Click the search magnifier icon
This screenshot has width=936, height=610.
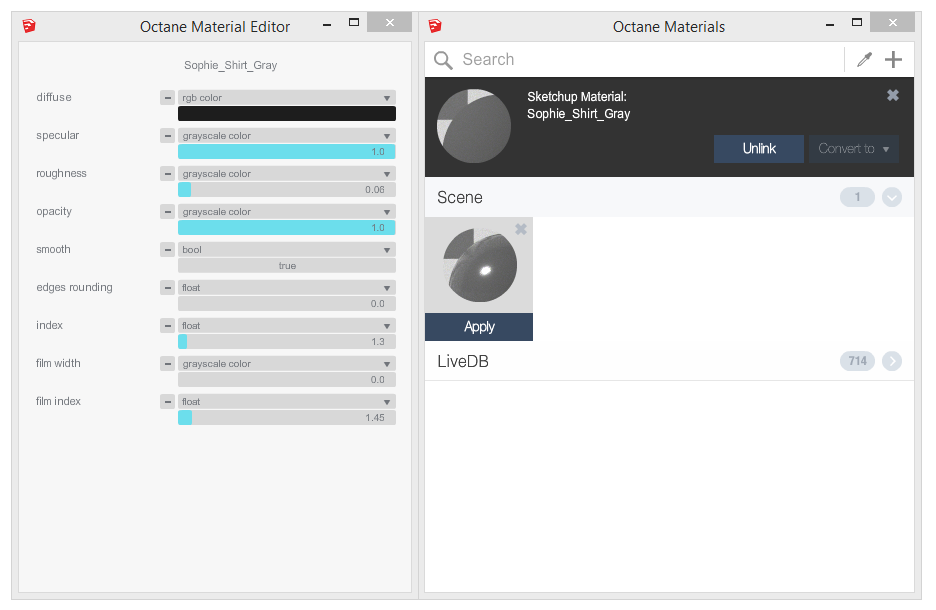click(443, 60)
